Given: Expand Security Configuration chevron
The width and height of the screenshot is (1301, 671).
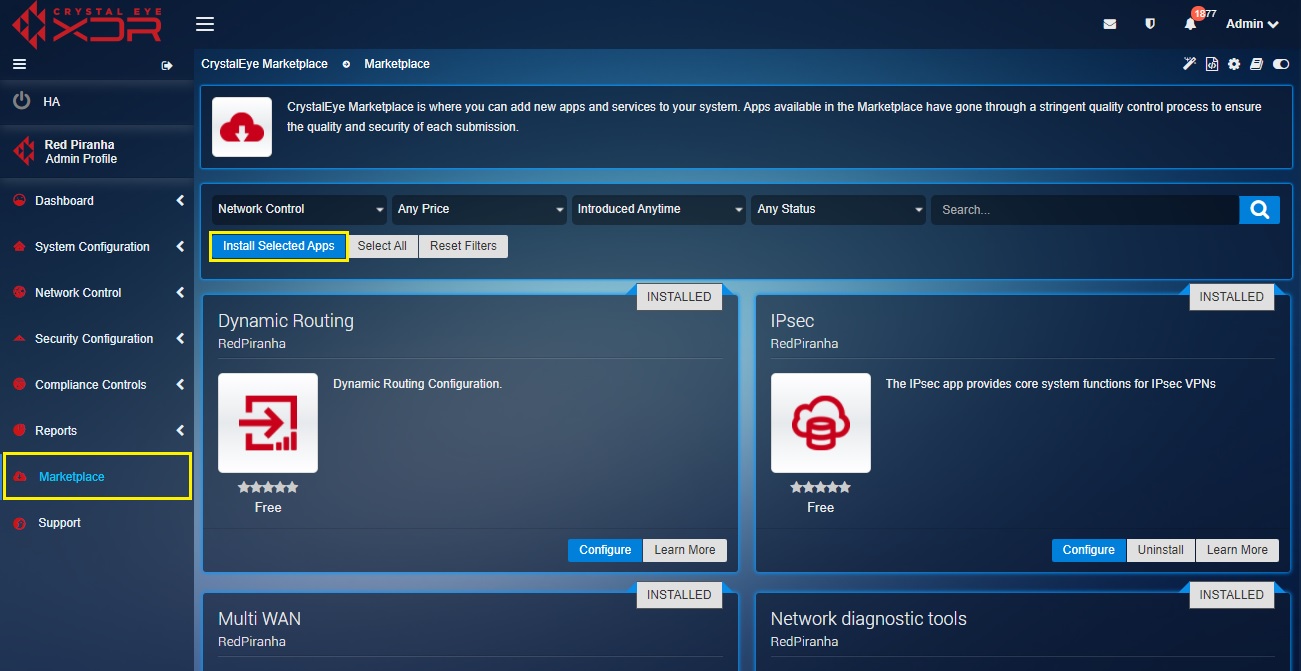Looking at the screenshot, I should click(x=180, y=339).
